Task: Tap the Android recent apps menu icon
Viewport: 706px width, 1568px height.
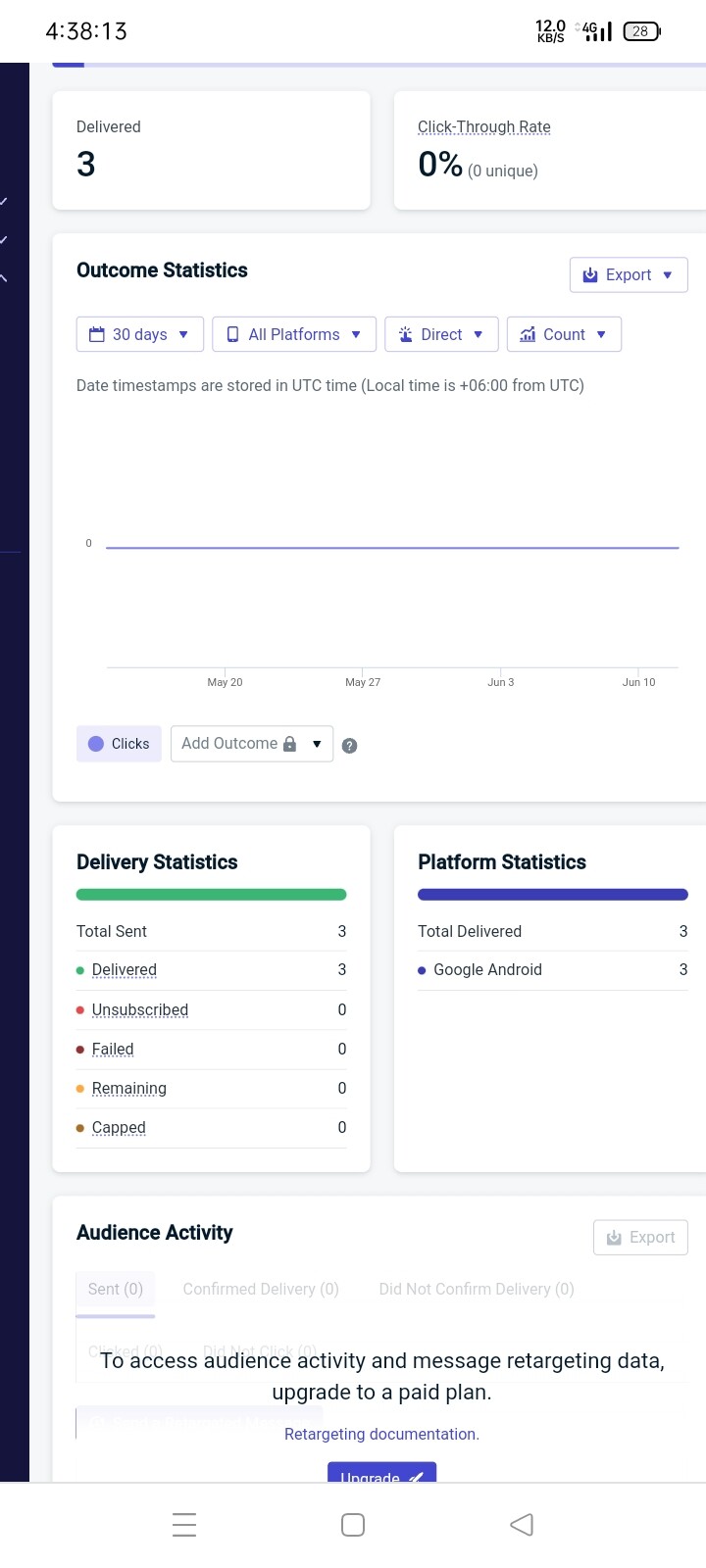Action: click(184, 1525)
